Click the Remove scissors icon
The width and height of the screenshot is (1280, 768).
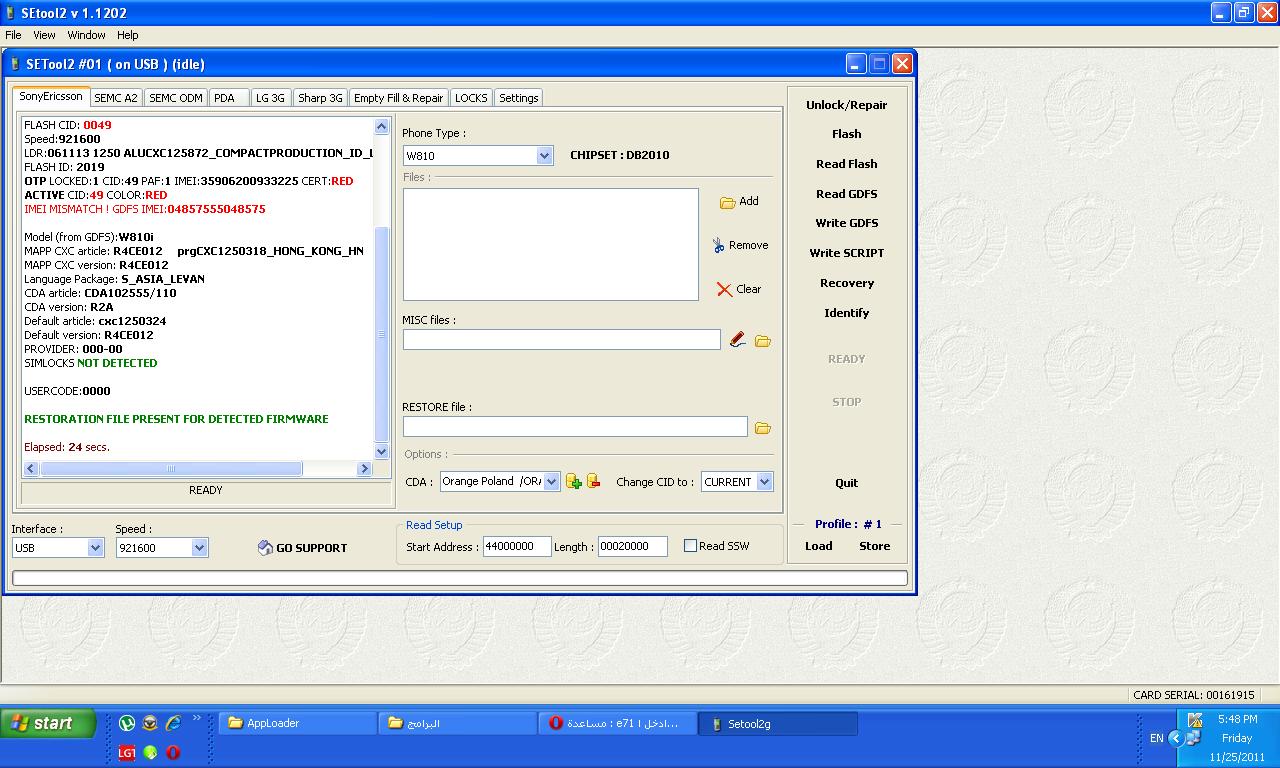[719, 245]
